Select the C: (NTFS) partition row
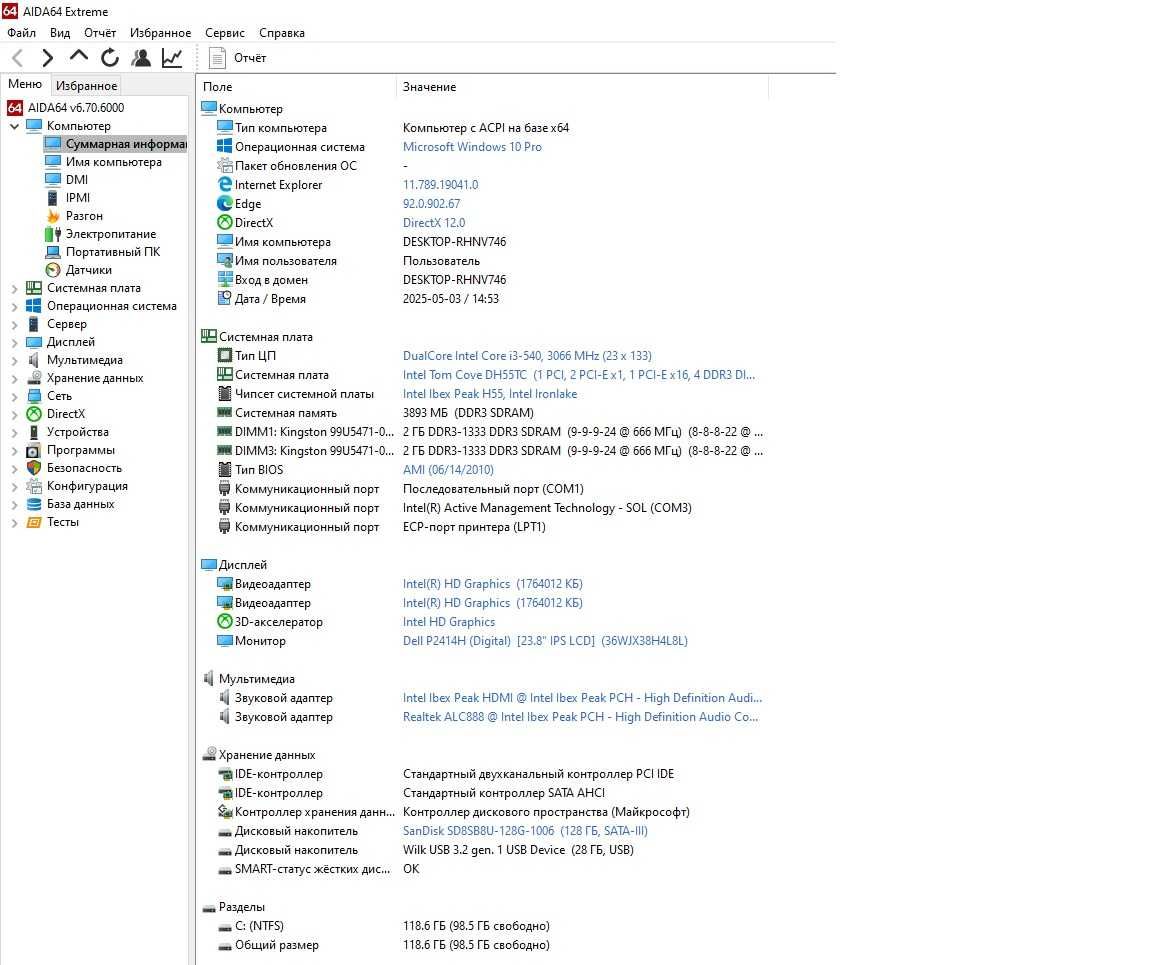 click(485, 926)
